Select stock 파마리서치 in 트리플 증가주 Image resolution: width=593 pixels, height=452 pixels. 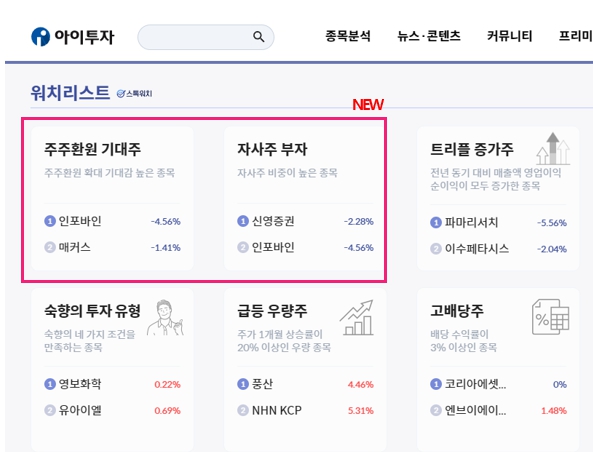pyautogui.click(x=471, y=222)
